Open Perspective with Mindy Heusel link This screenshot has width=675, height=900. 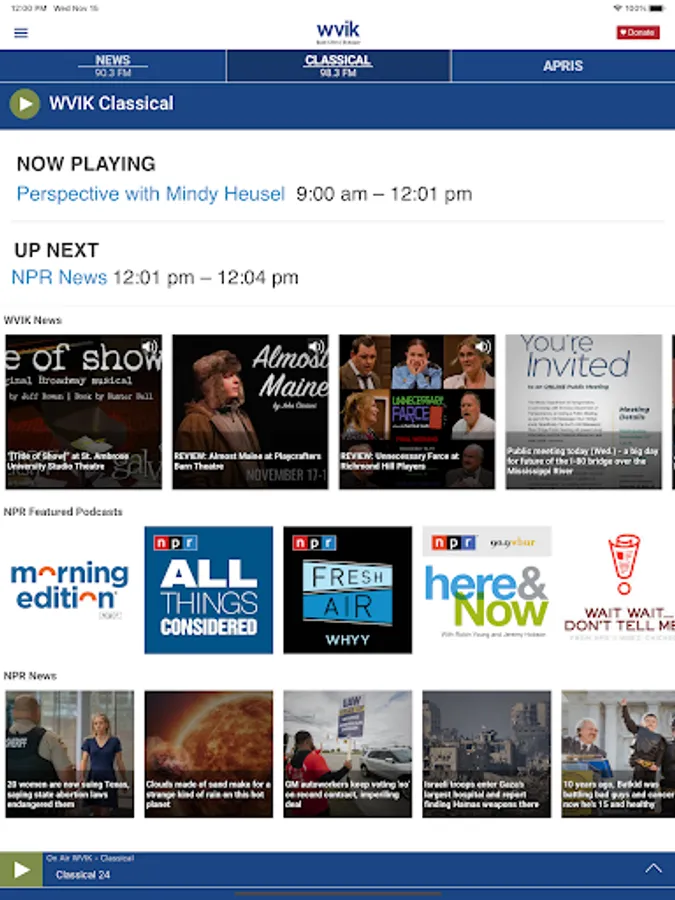(x=151, y=194)
